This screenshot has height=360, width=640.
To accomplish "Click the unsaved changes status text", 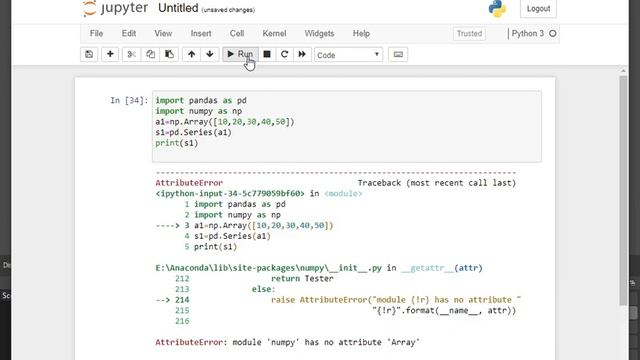I will coord(228,10).
